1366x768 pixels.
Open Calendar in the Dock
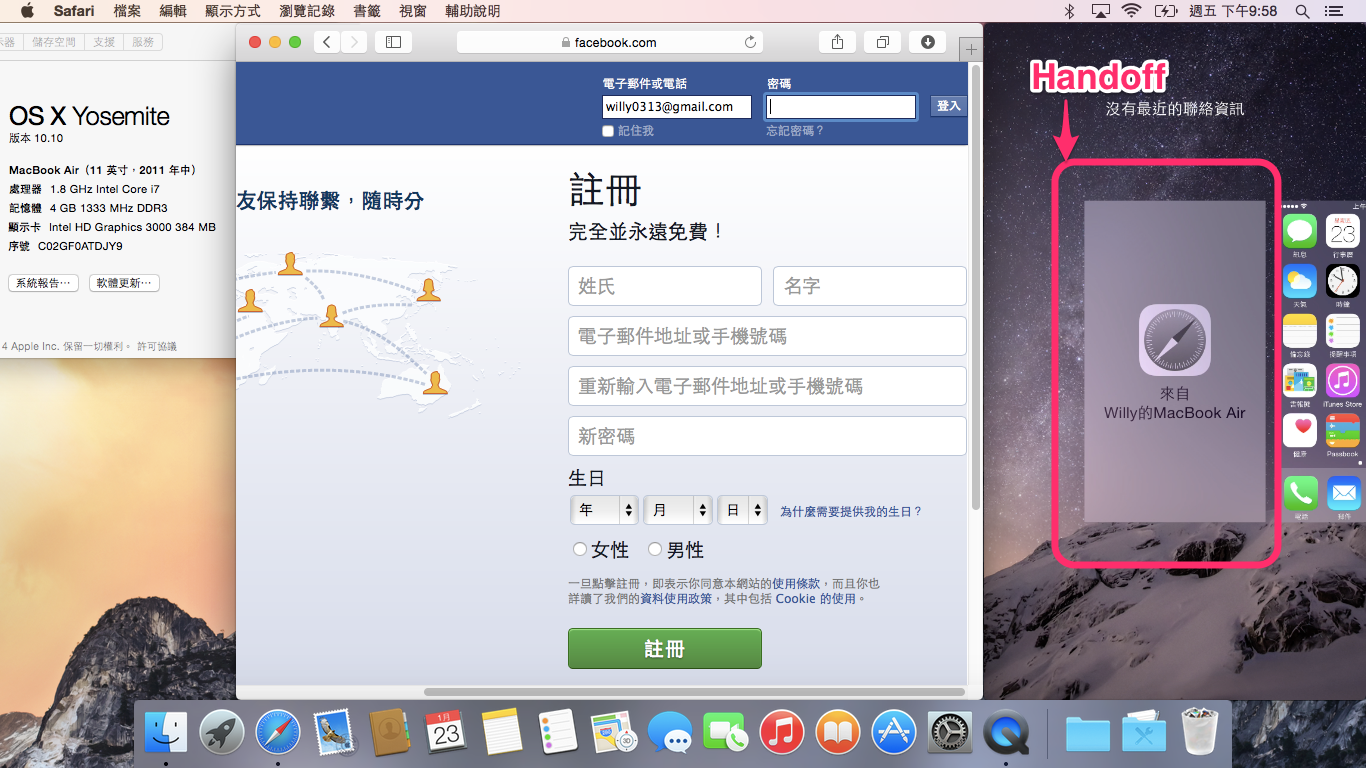pyautogui.click(x=446, y=732)
